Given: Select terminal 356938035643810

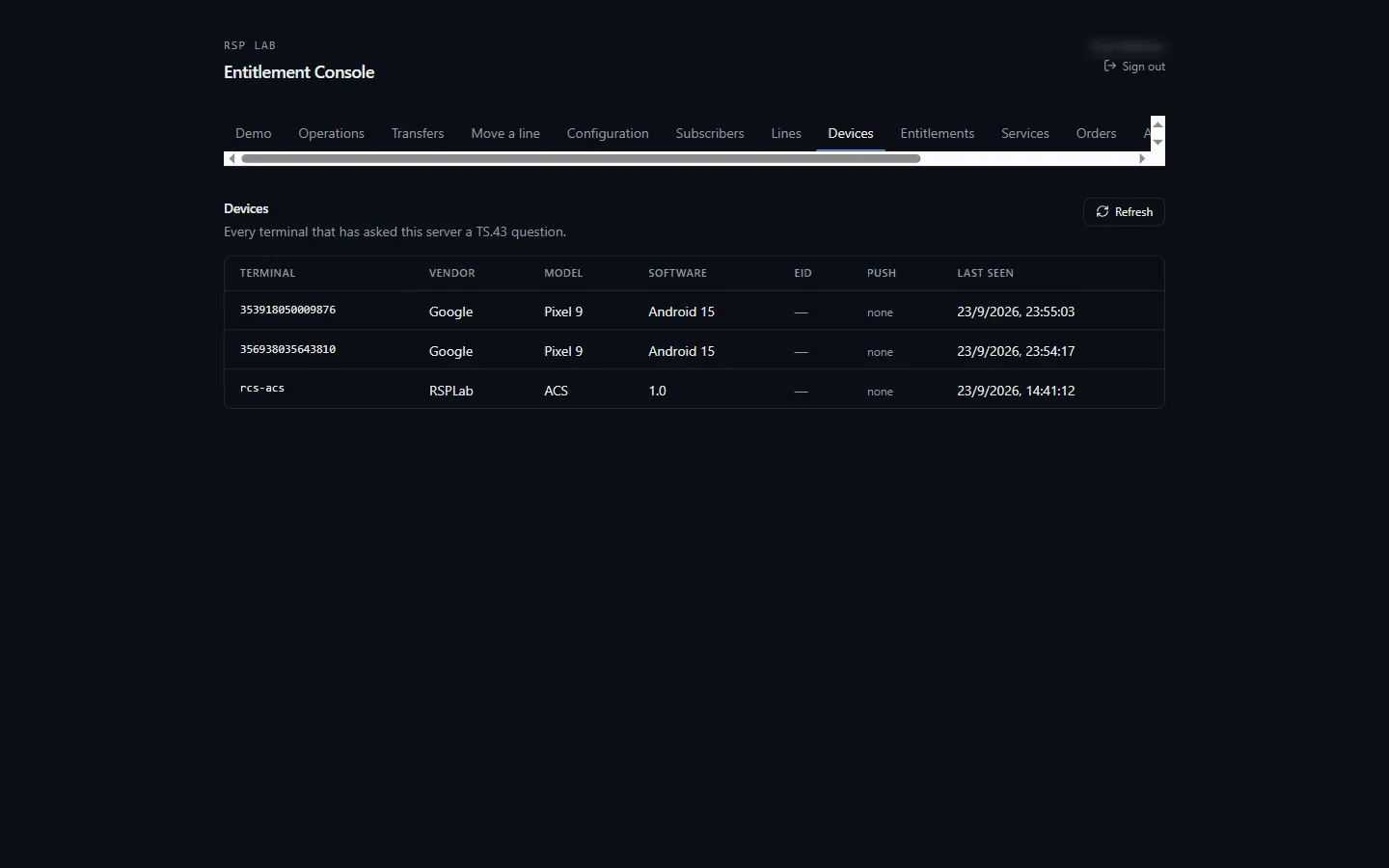Looking at the screenshot, I should click(x=287, y=349).
